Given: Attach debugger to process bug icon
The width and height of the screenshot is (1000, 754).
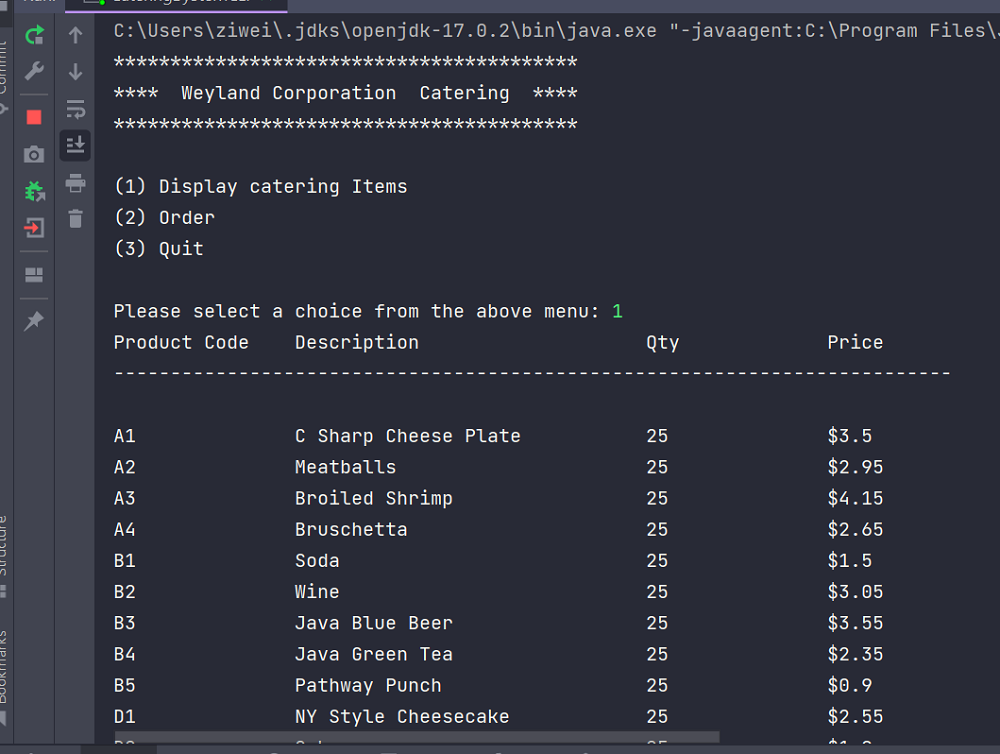Looking at the screenshot, I should click(34, 191).
